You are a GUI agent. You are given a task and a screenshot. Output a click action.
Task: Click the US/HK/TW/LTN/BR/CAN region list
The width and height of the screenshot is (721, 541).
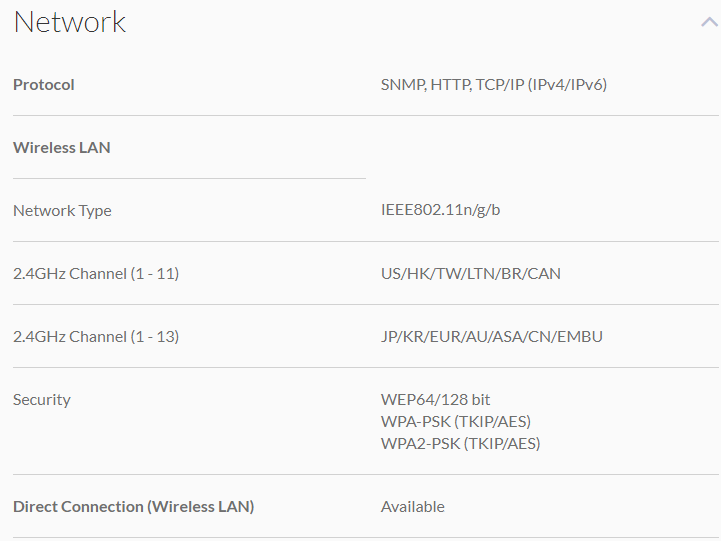click(x=470, y=274)
